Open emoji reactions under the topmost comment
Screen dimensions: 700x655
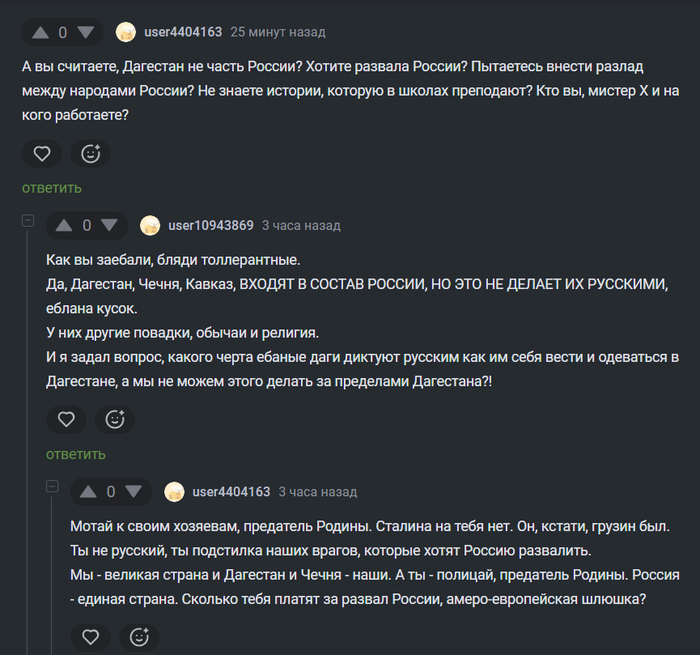(91, 154)
